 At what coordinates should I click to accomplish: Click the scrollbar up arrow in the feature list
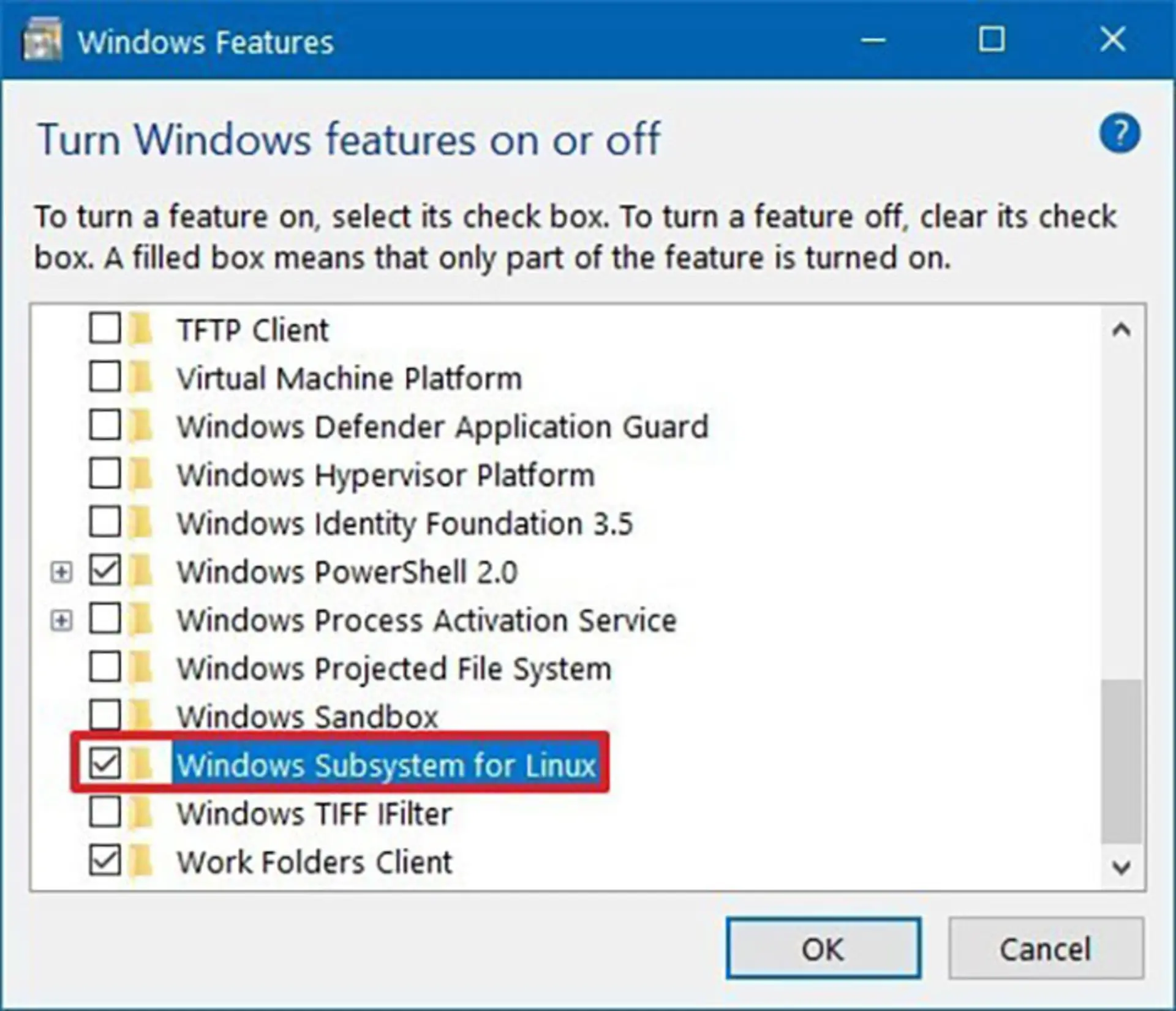point(1121,330)
